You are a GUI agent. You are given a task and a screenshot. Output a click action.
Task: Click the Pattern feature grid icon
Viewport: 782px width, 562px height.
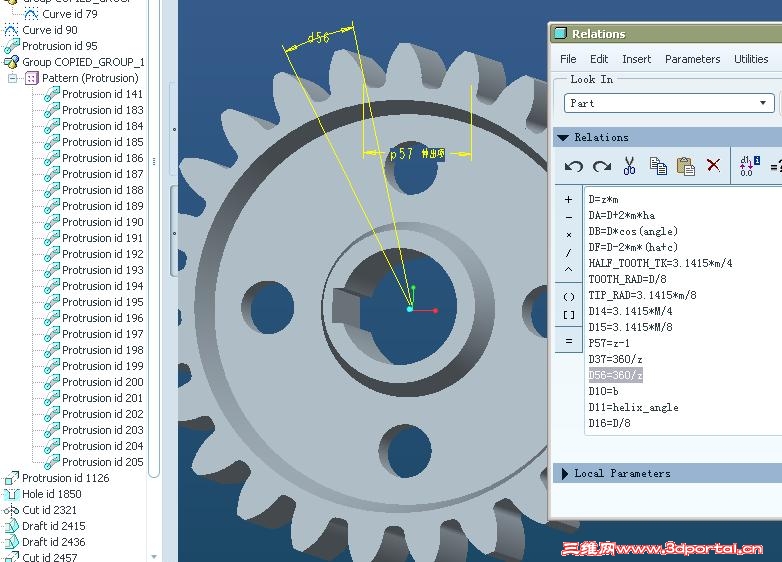31,78
